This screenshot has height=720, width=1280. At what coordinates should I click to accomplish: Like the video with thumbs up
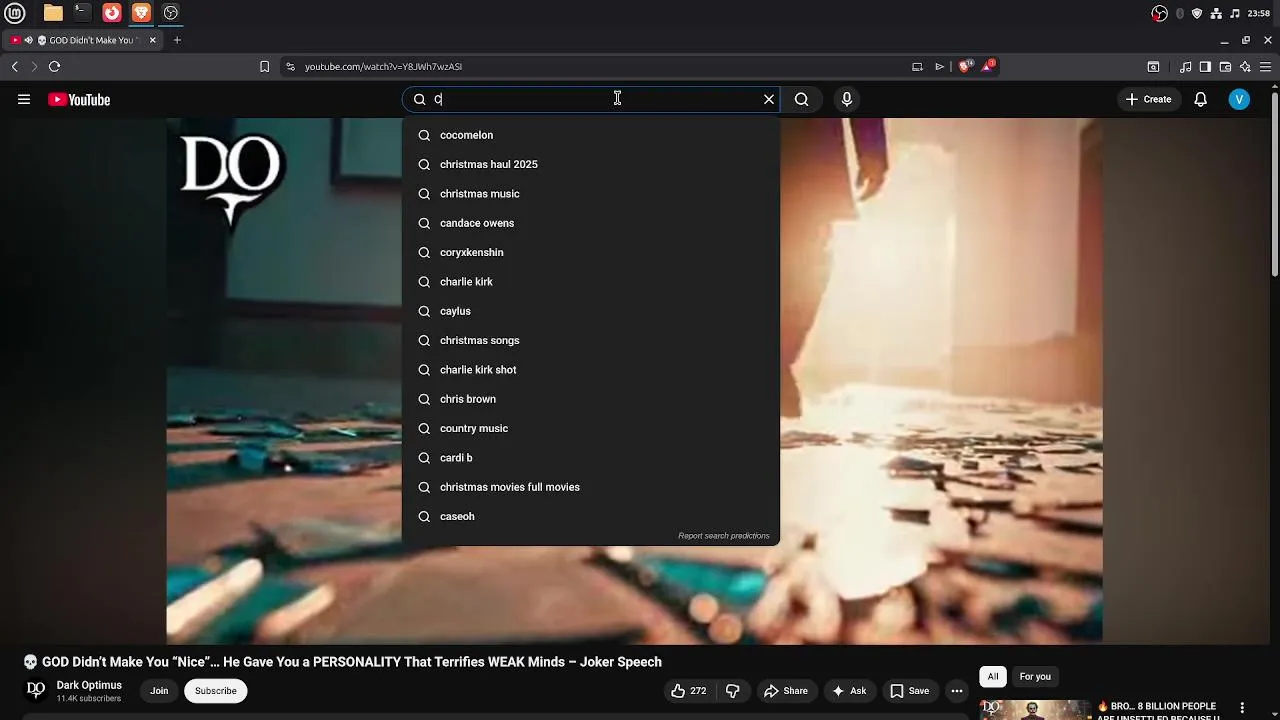tap(689, 691)
